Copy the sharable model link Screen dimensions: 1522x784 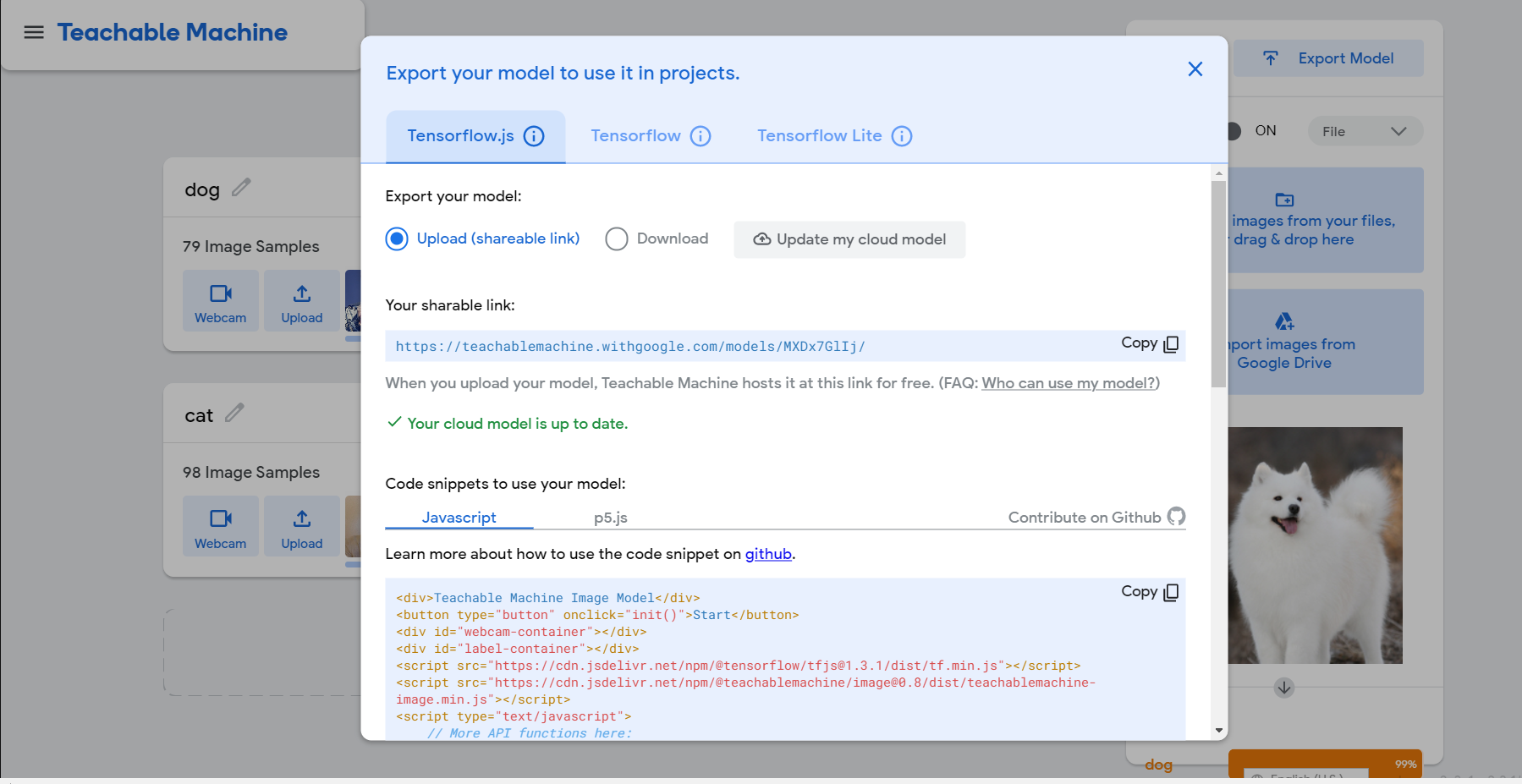click(x=1150, y=343)
